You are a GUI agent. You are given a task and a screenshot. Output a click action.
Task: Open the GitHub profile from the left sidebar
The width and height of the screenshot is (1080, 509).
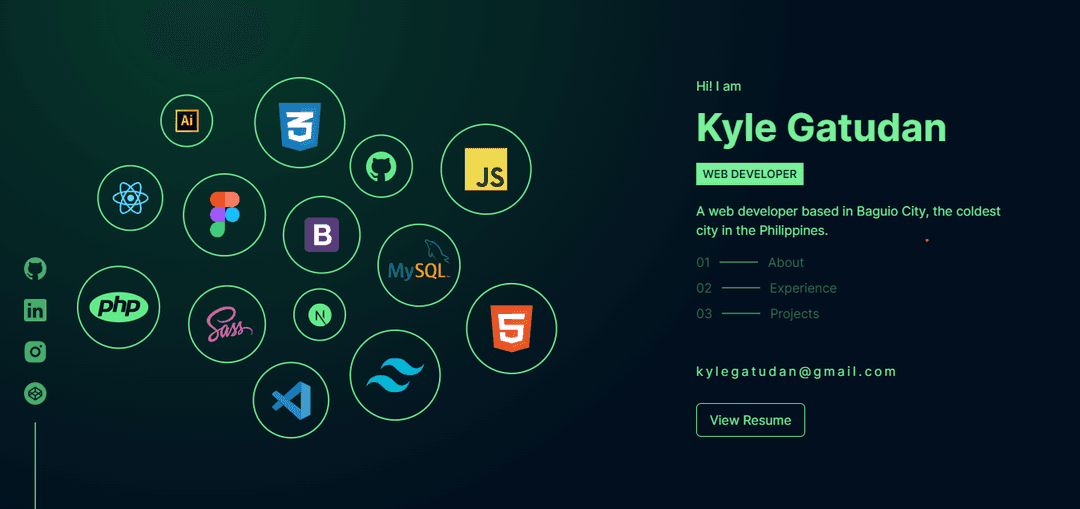pyautogui.click(x=35, y=269)
